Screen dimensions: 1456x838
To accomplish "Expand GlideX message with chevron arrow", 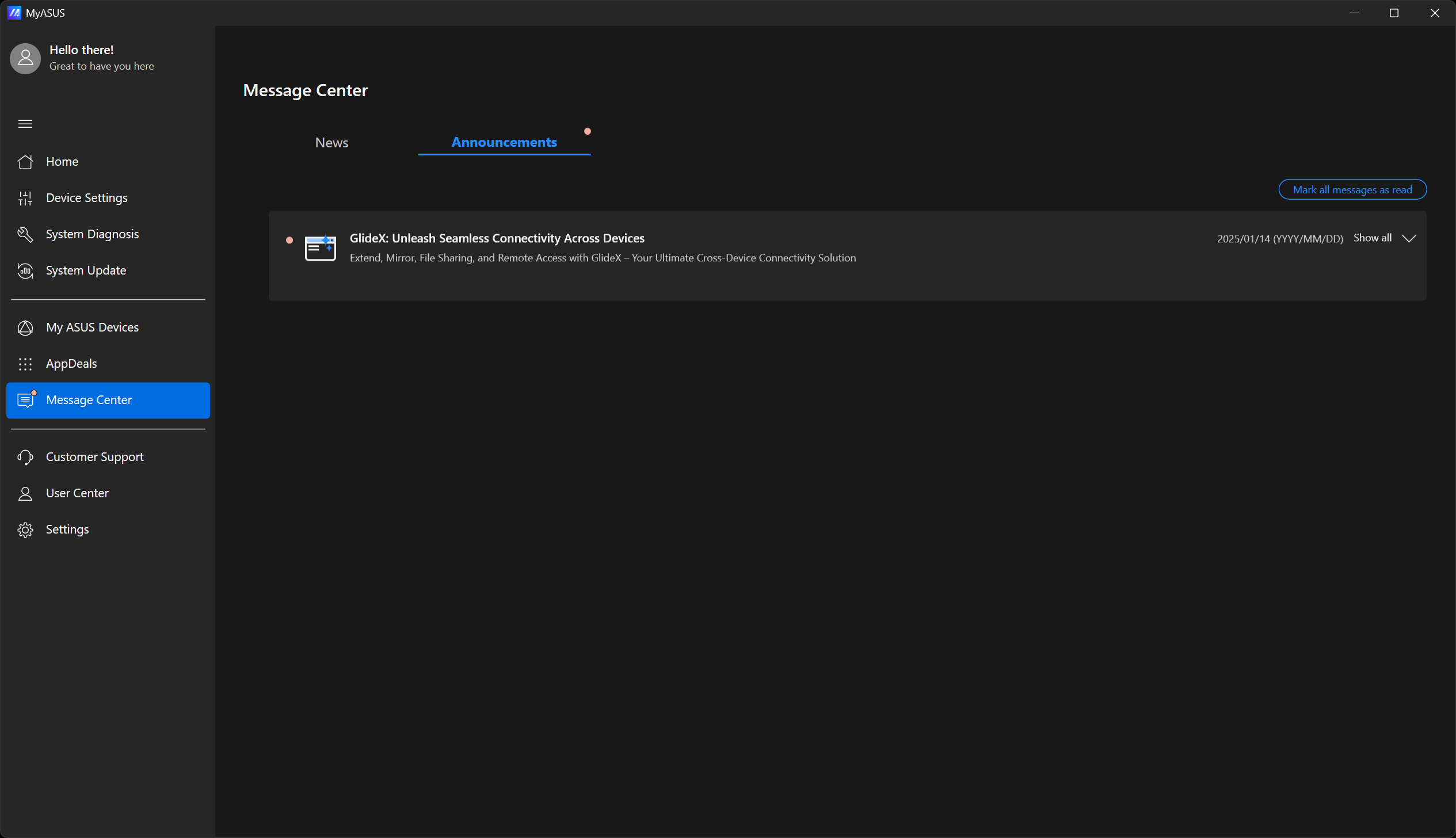I will click(x=1409, y=238).
